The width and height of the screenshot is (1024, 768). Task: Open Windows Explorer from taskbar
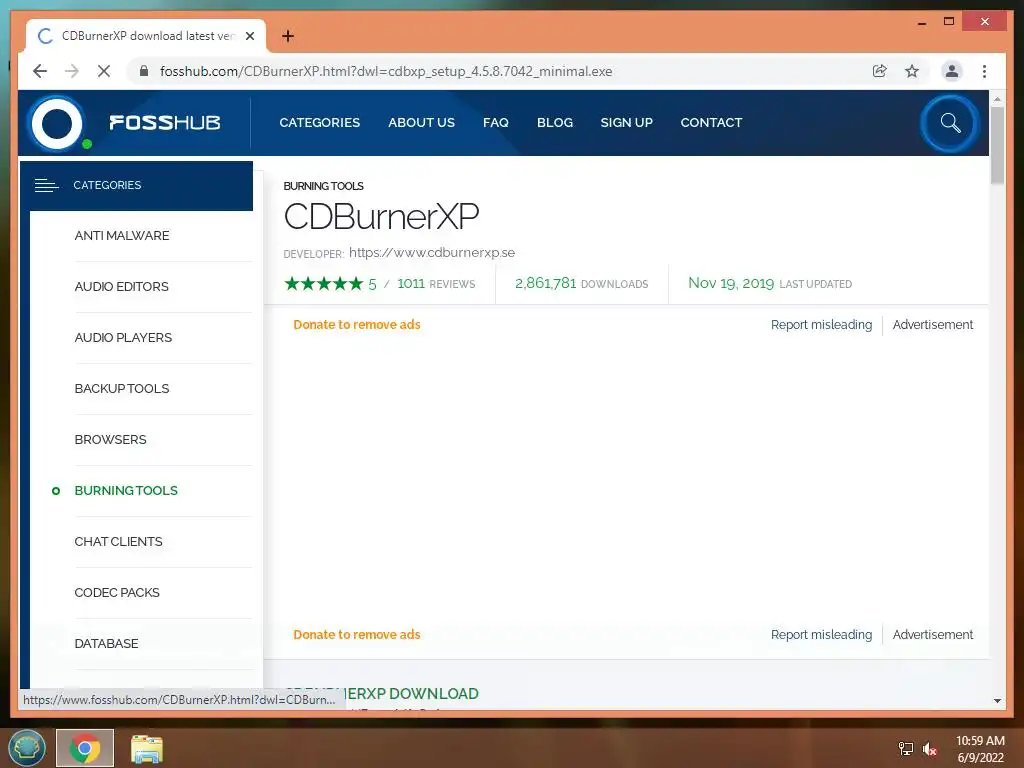(146, 748)
